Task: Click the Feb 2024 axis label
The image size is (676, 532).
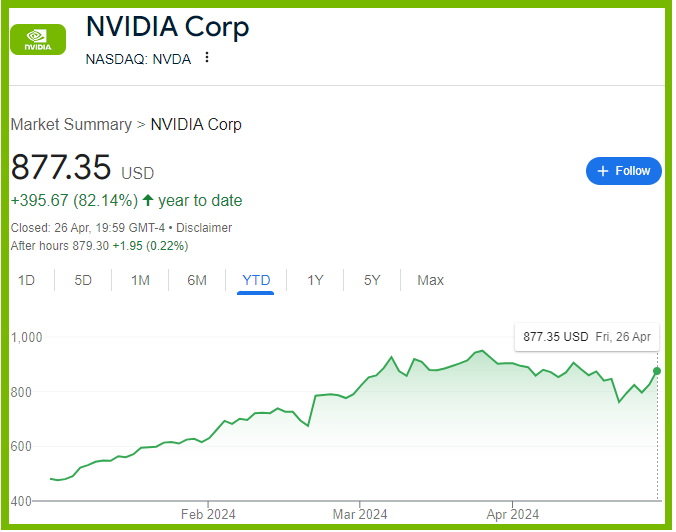Action: 208,514
